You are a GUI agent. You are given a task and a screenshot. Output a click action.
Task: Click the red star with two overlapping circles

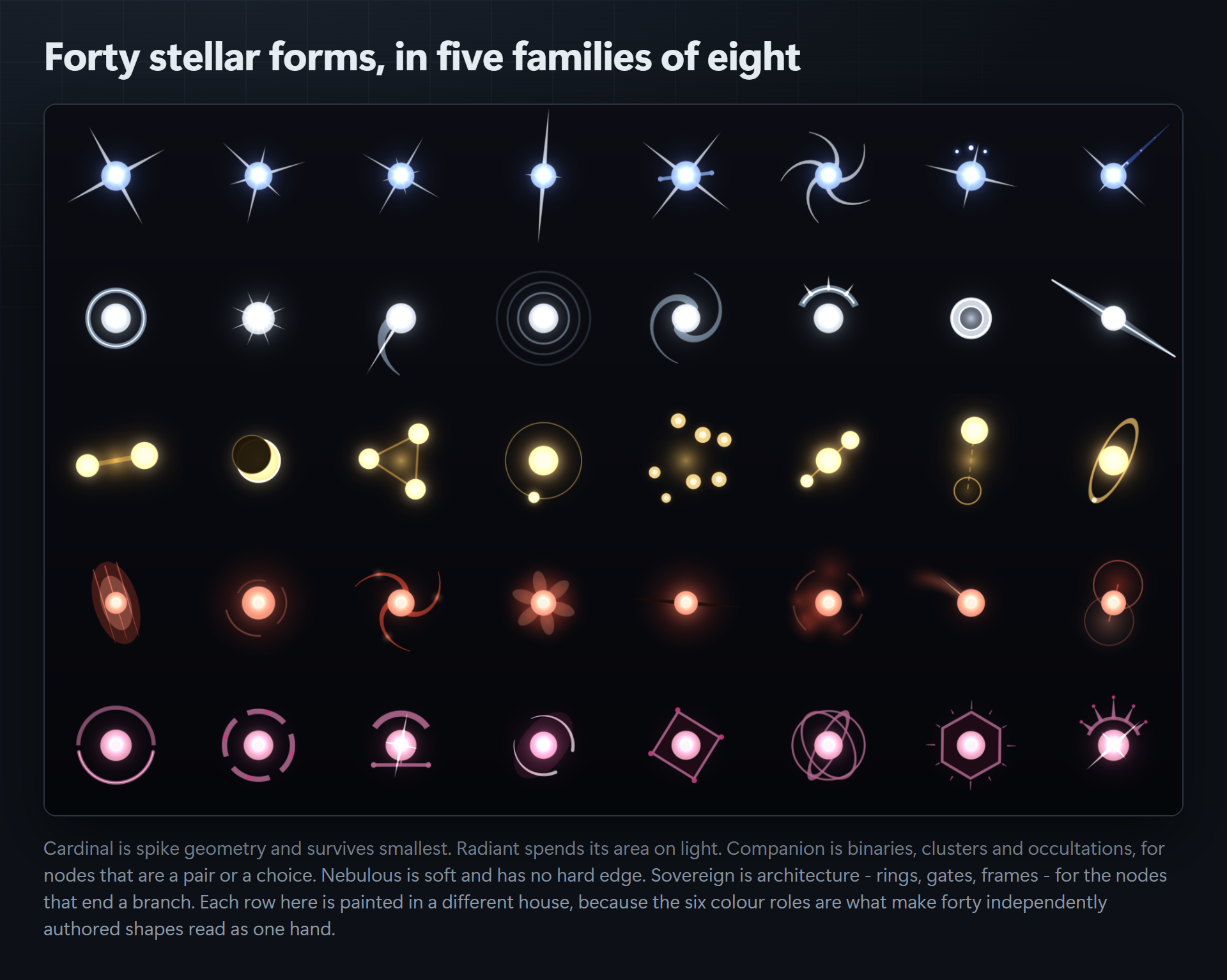point(1113,602)
